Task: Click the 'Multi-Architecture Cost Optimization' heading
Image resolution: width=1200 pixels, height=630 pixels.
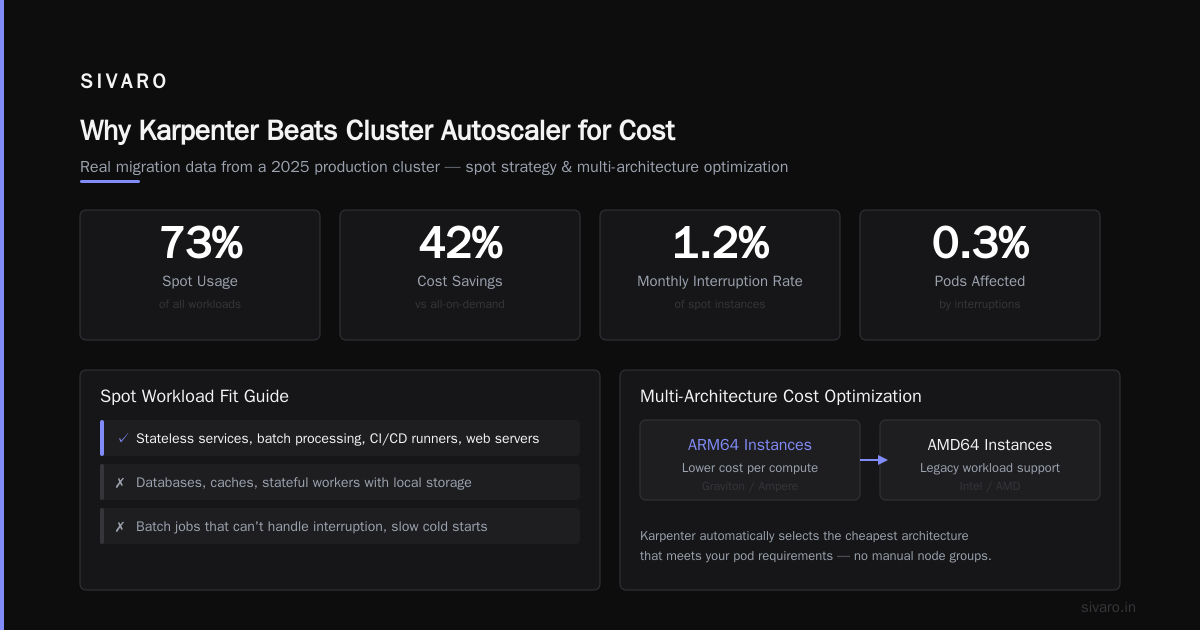Action: pos(781,396)
